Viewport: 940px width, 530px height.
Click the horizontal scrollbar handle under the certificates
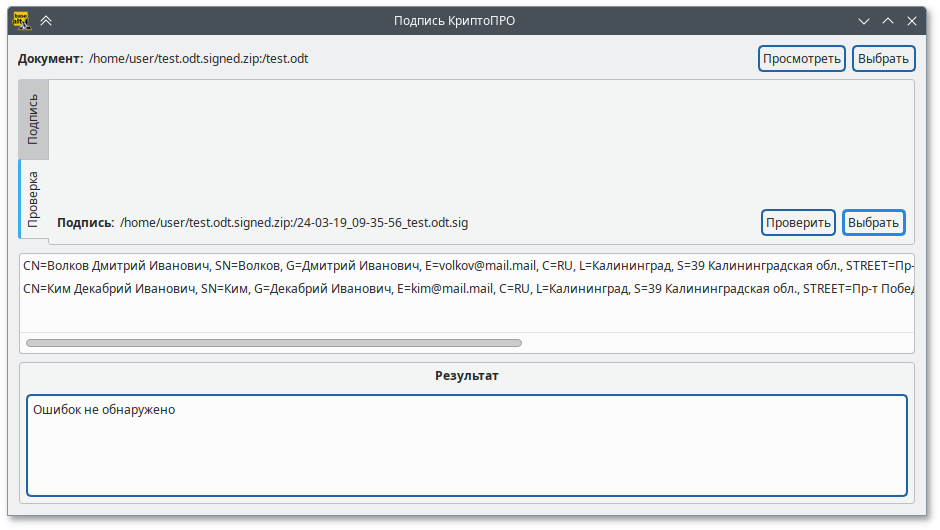pyautogui.click(x=273, y=343)
